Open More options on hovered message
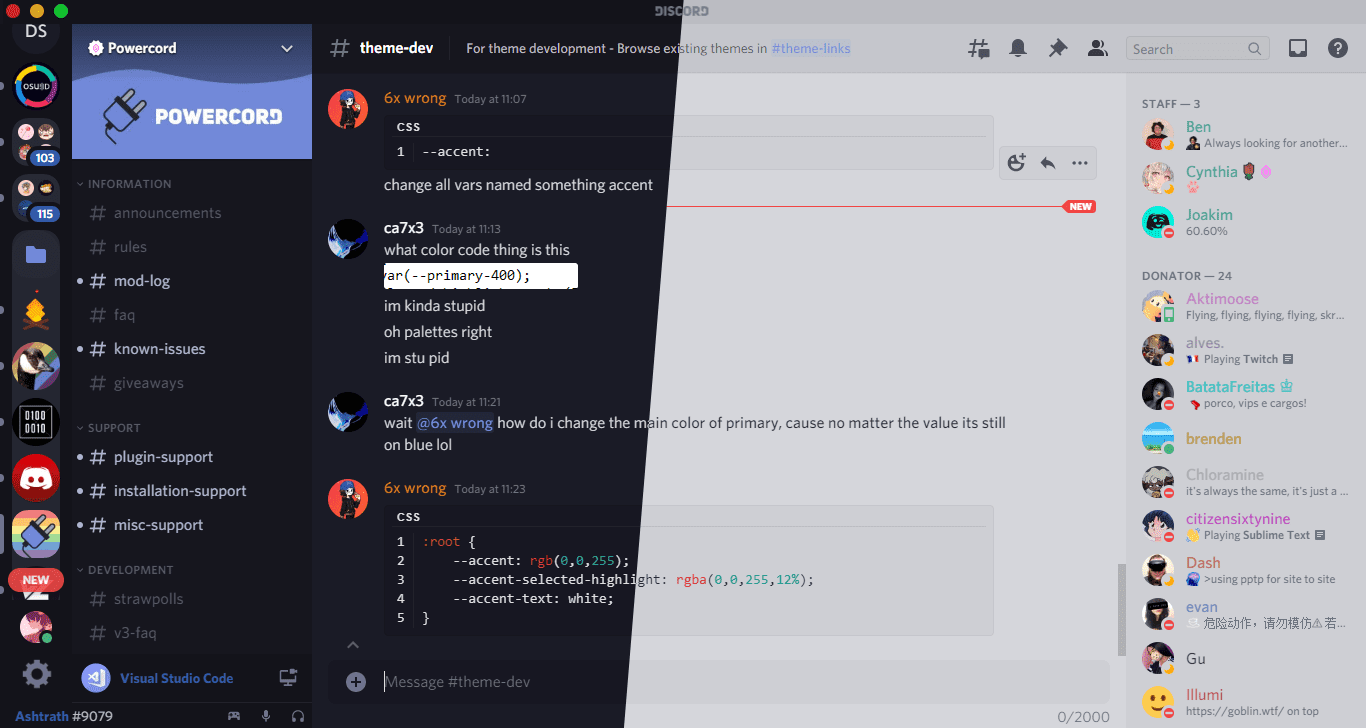Viewport: 1366px width, 728px height. tap(1080, 163)
